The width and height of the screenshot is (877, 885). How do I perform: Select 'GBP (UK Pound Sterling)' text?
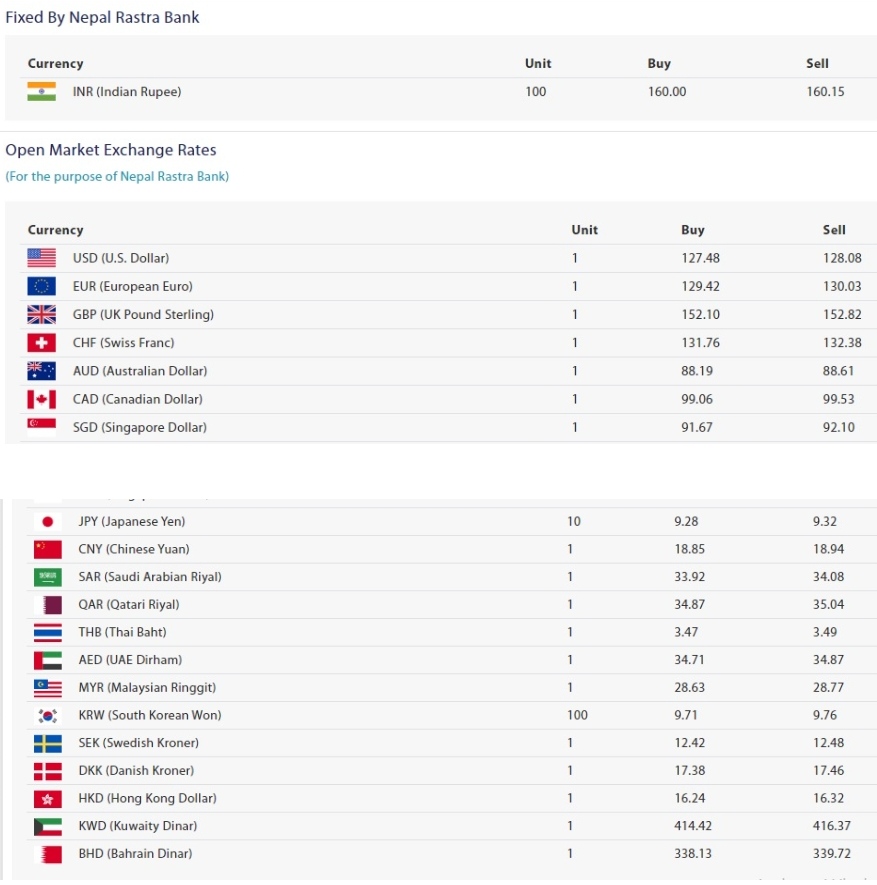(x=143, y=314)
